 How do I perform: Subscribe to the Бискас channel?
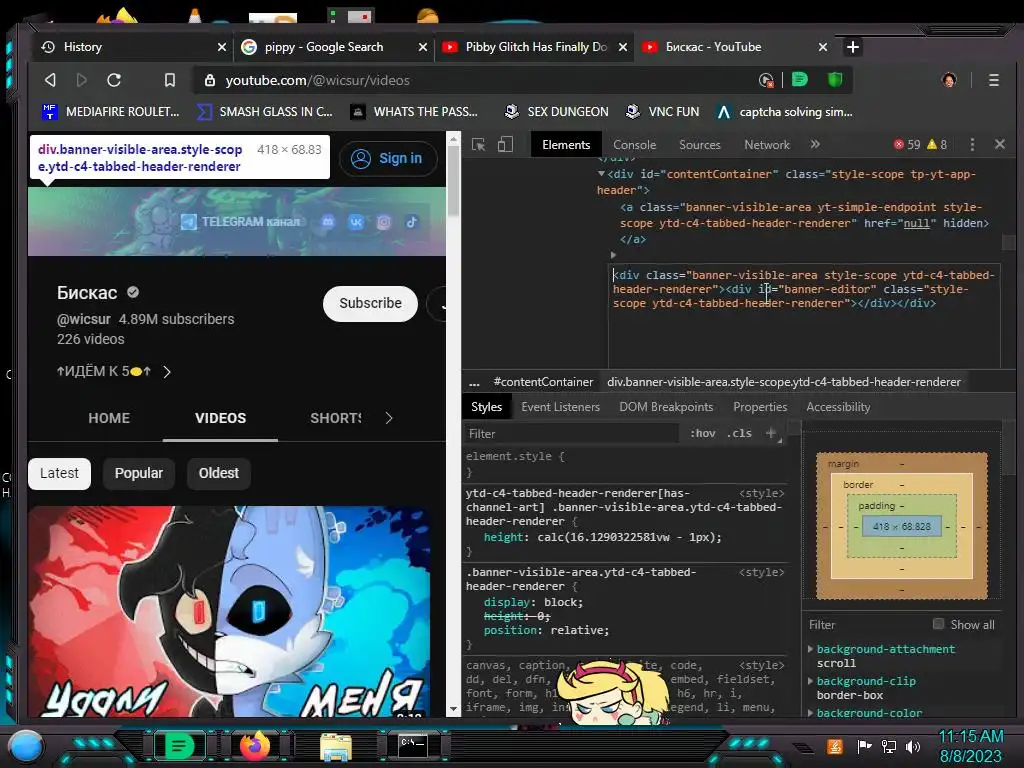click(x=370, y=303)
